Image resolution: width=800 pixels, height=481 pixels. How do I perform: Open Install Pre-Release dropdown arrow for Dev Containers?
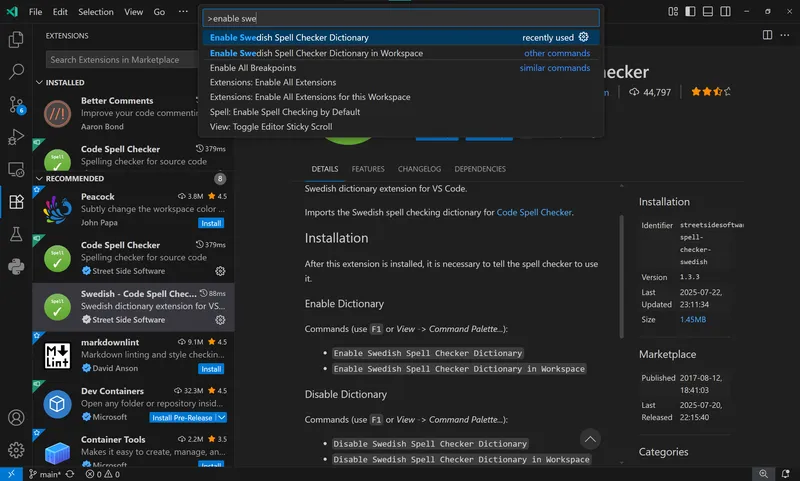222,417
